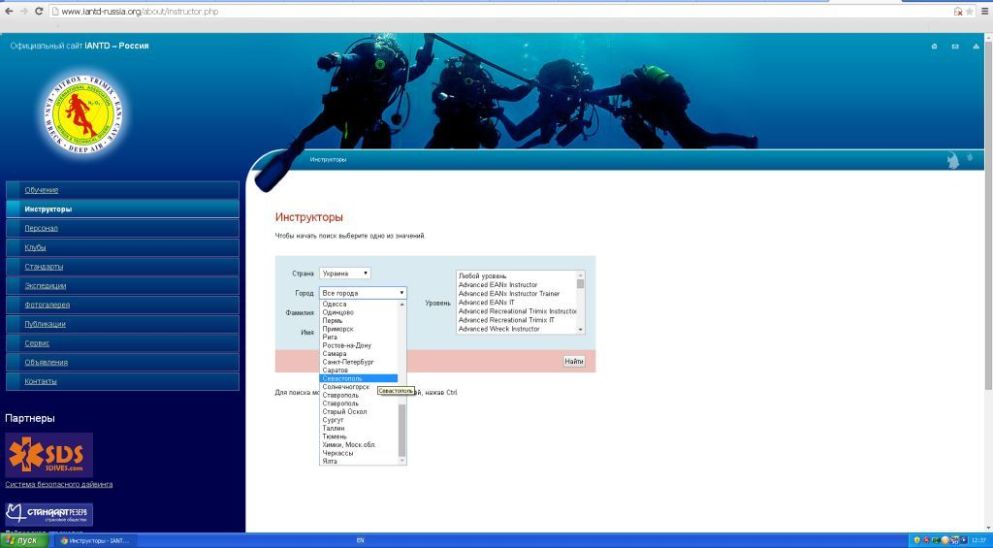Screen dimensions: 993x548
Task: Open the Экспедиции sidebar menu item
Action: (122, 286)
